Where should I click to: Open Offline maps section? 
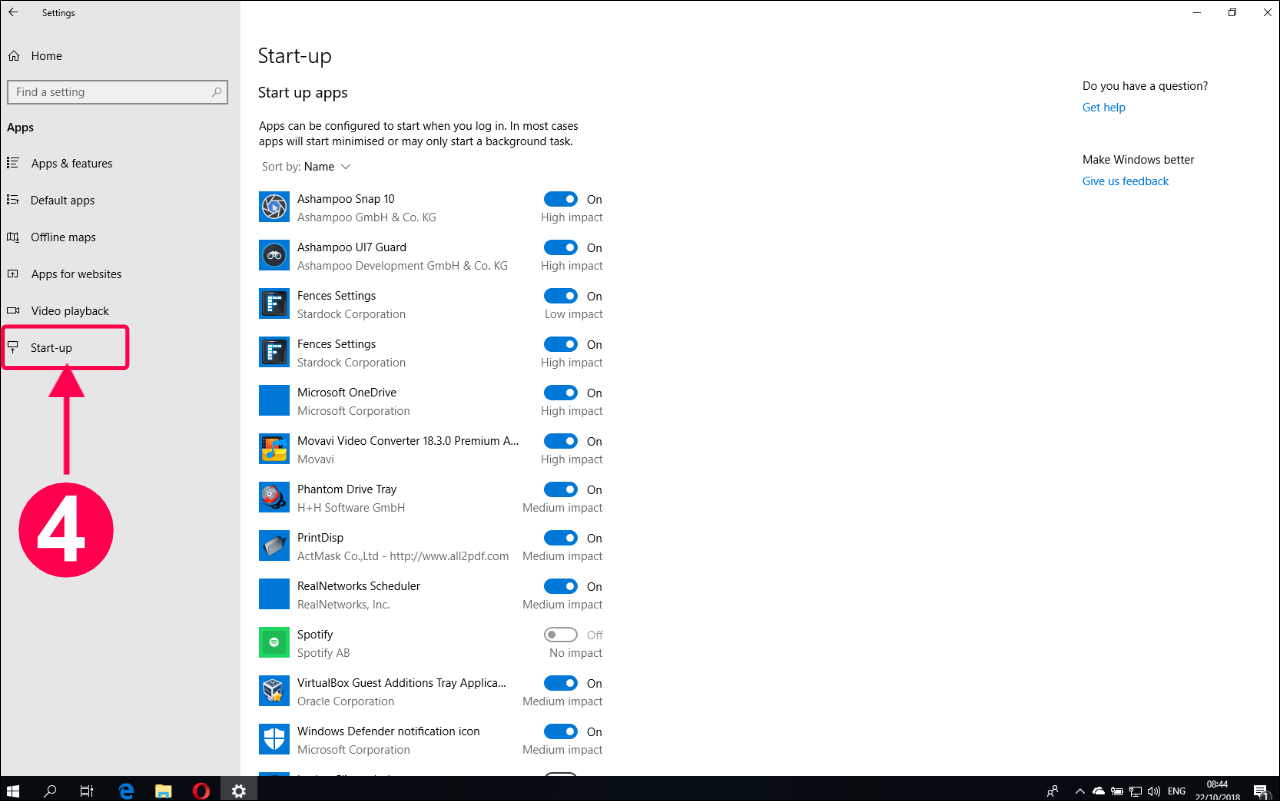[63, 238]
